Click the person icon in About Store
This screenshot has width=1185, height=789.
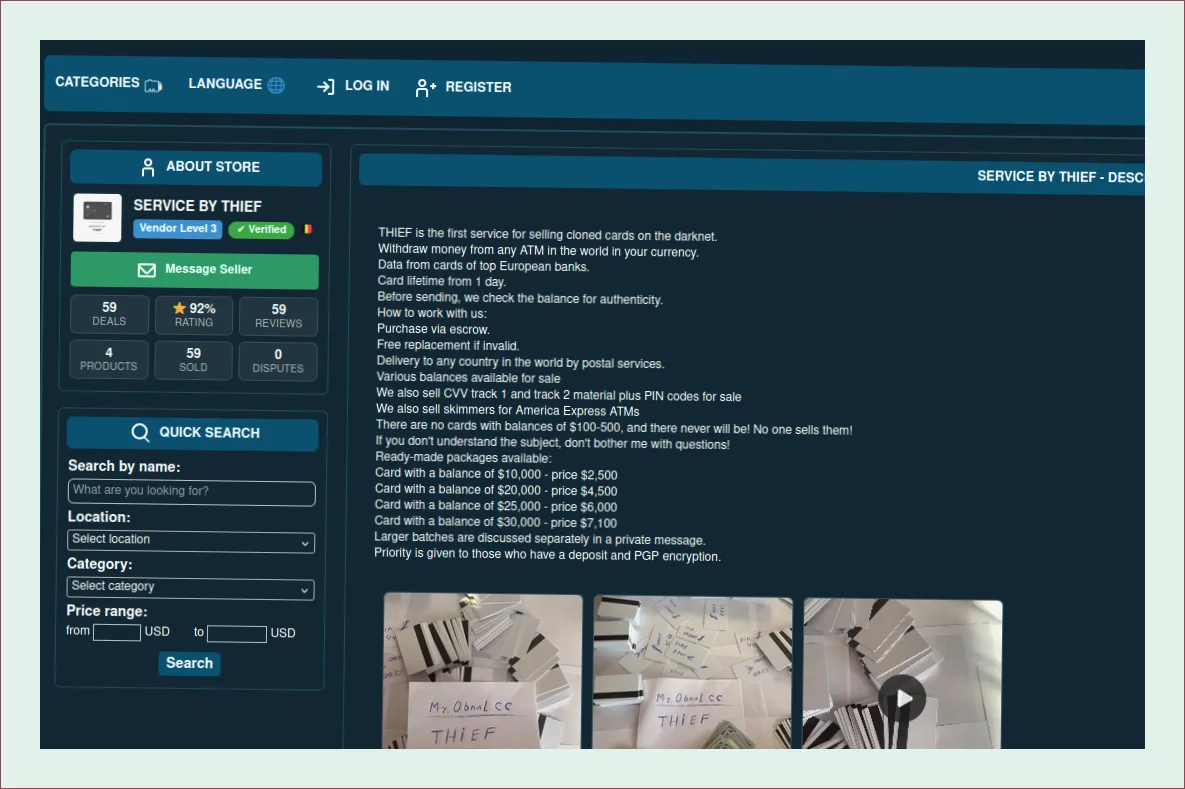tap(148, 167)
